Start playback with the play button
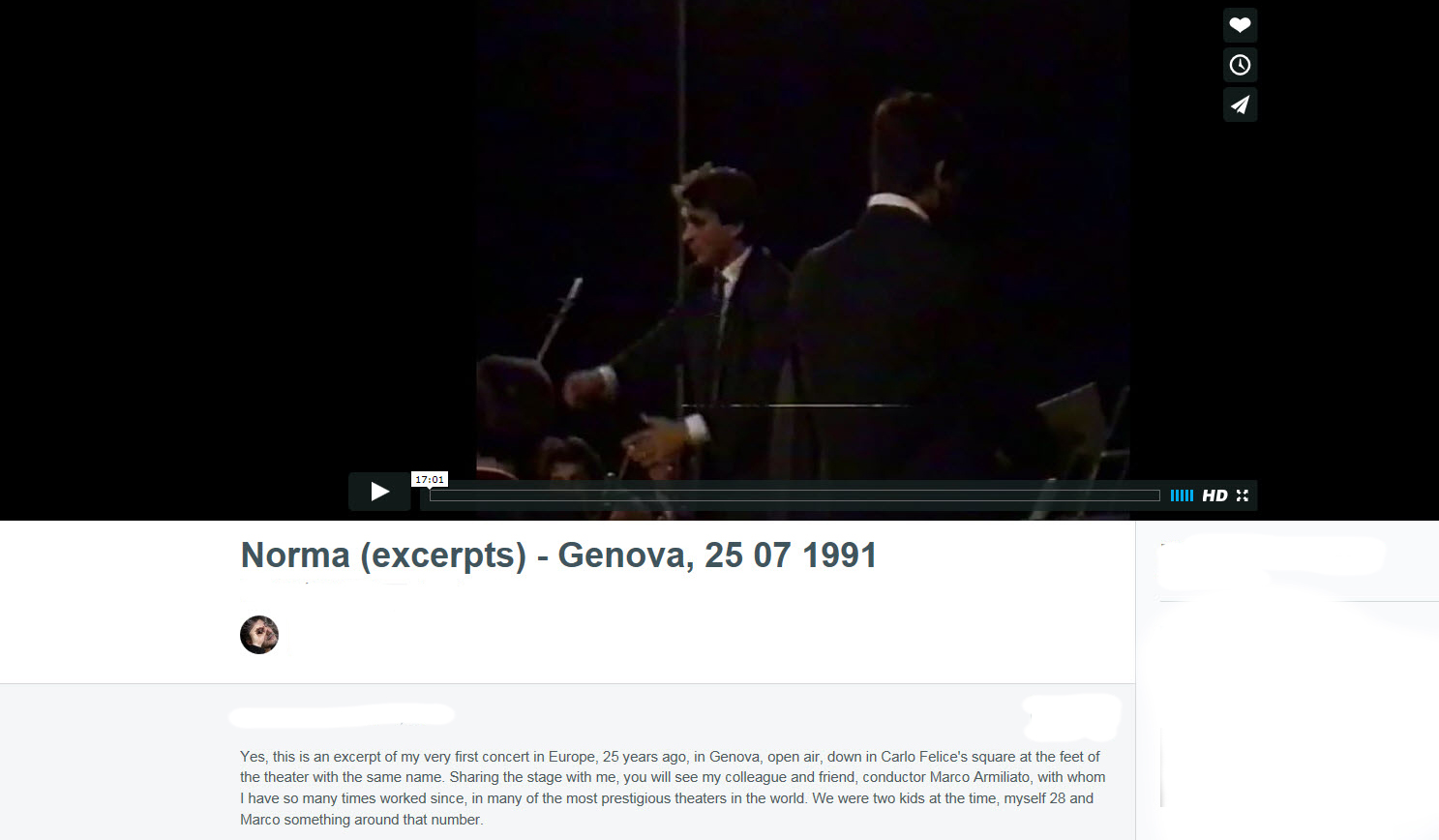Image resolution: width=1439 pixels, height=840 pixels. click(379, 492)
